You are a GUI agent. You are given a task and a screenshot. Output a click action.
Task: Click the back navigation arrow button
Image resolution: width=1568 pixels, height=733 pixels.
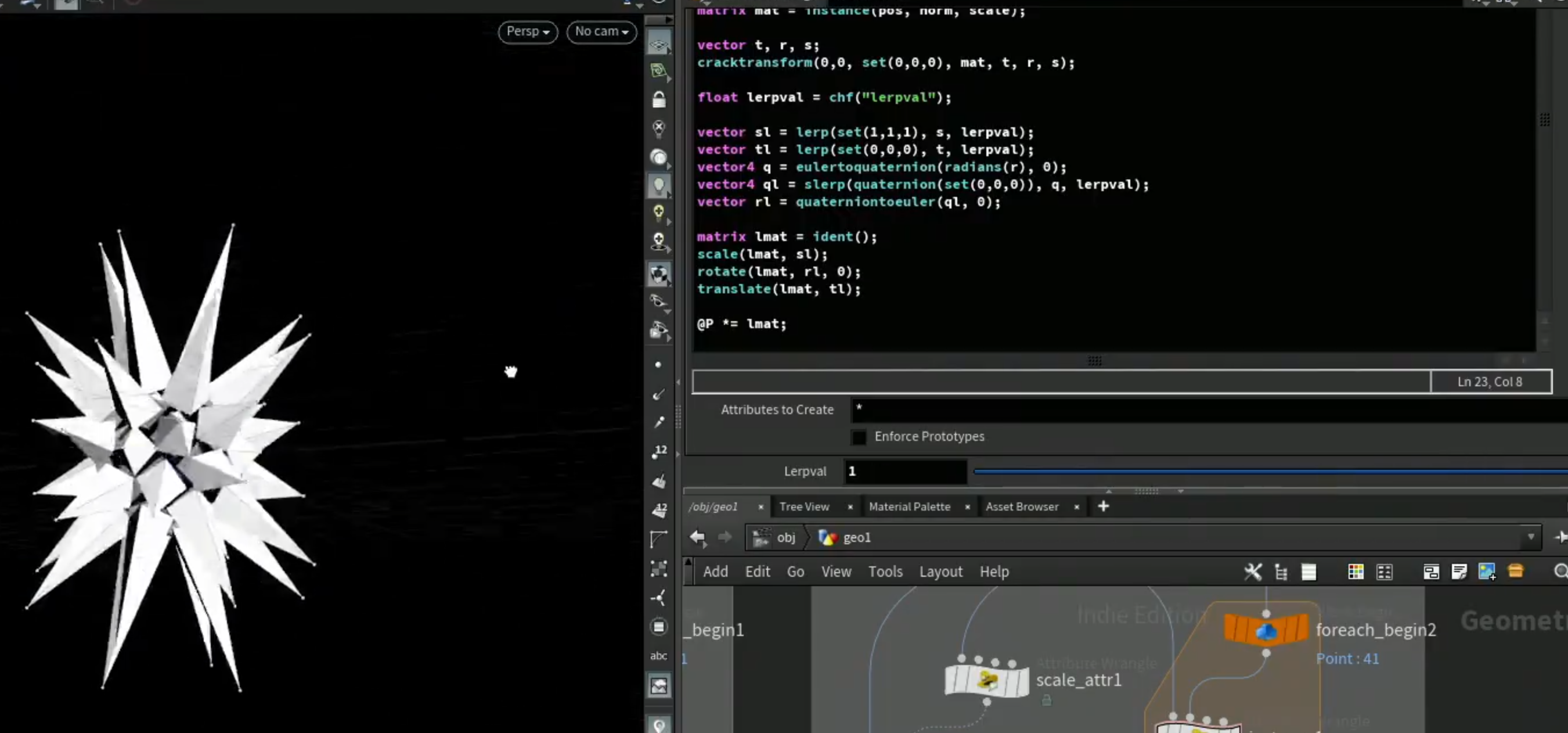pyautogui.click(x=698, y=537)
